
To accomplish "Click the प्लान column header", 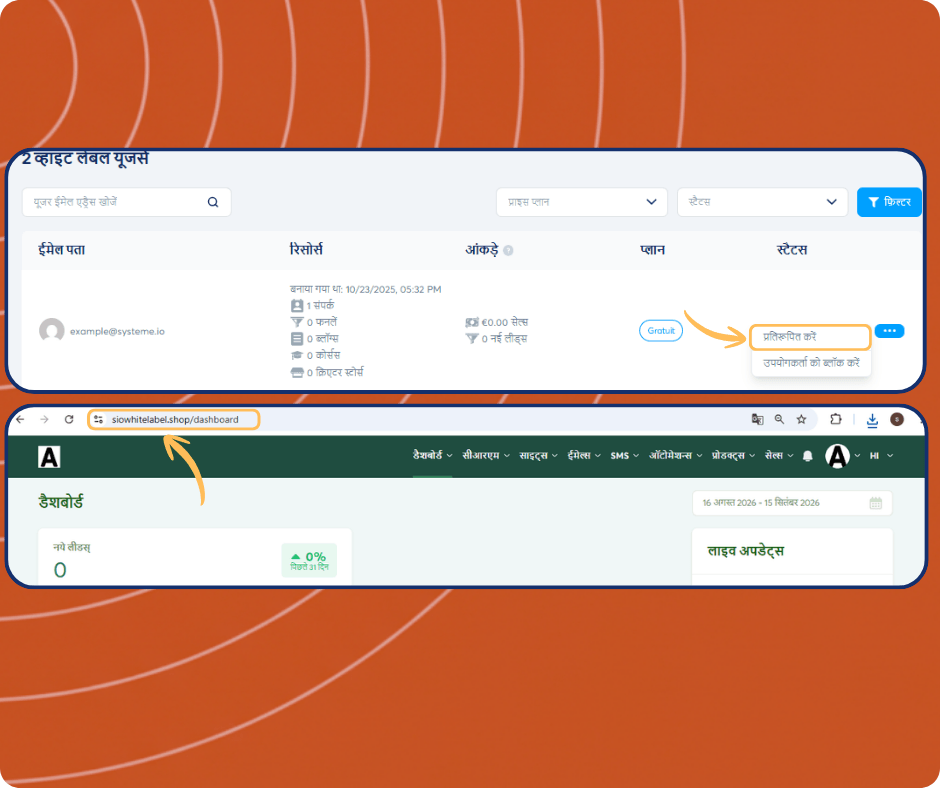I will (x=652, y=249).
